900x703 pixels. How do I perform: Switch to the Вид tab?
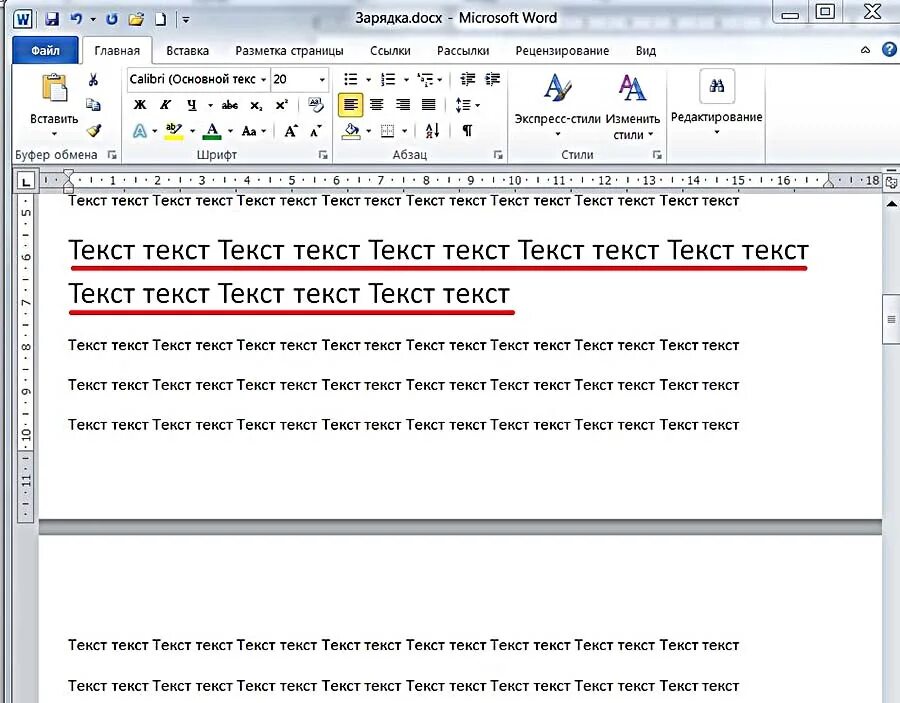click(x=646, y=51)
